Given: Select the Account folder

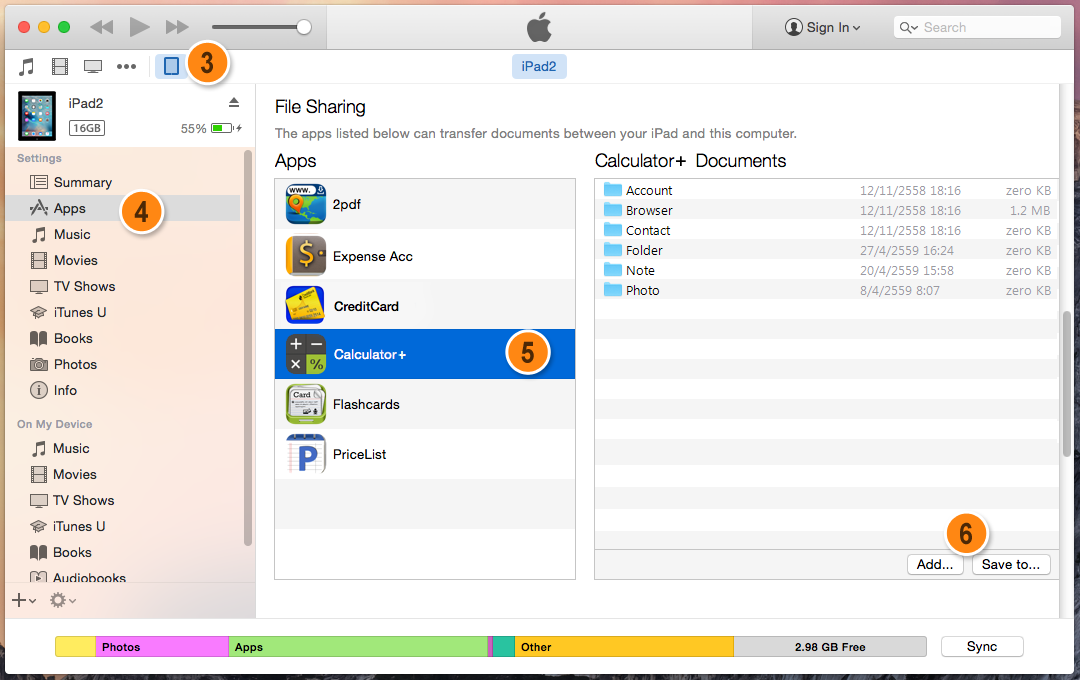Looking at the screenshot, I should point(827,190).
